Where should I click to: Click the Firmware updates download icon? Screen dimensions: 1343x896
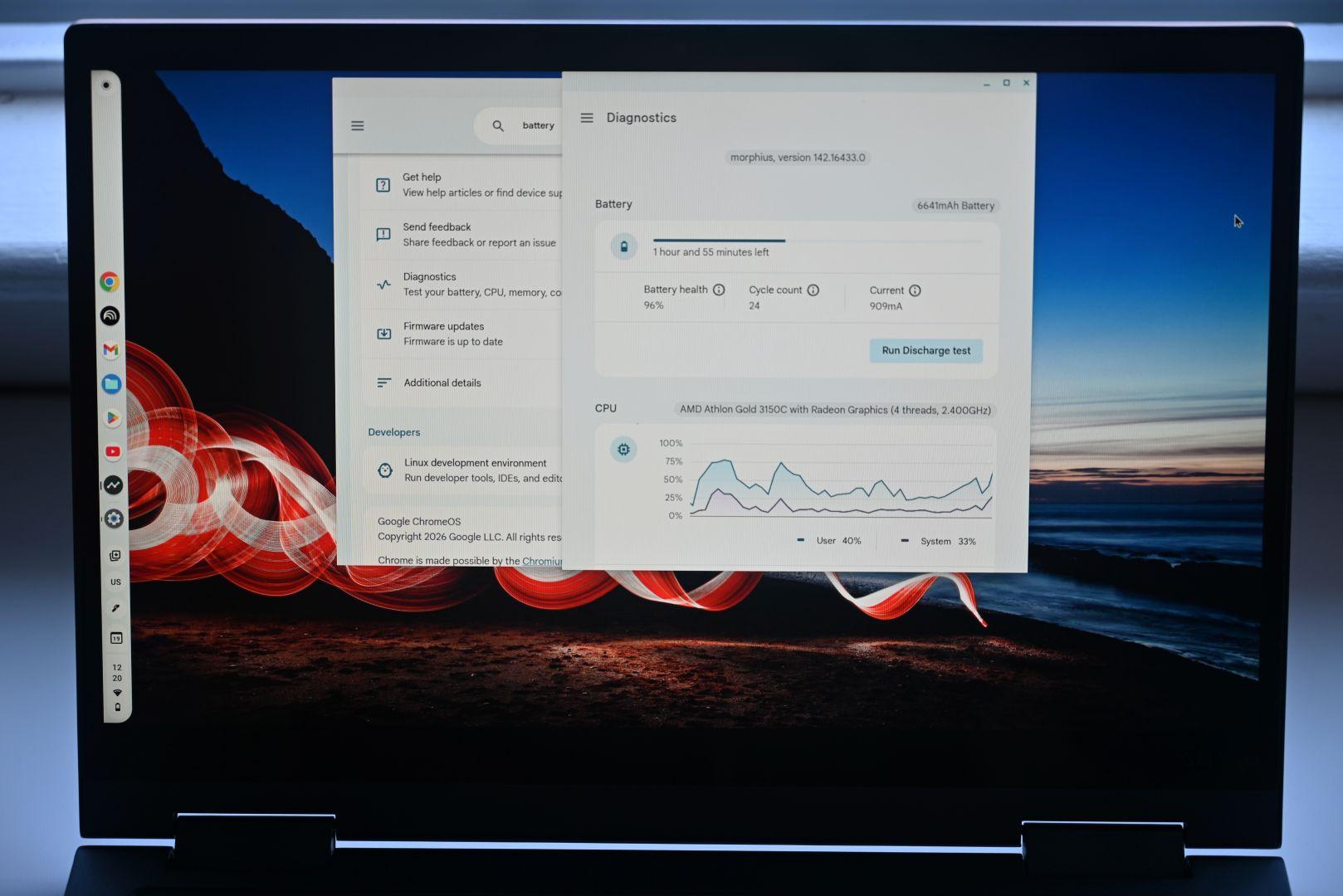click(x=384, y=334)
